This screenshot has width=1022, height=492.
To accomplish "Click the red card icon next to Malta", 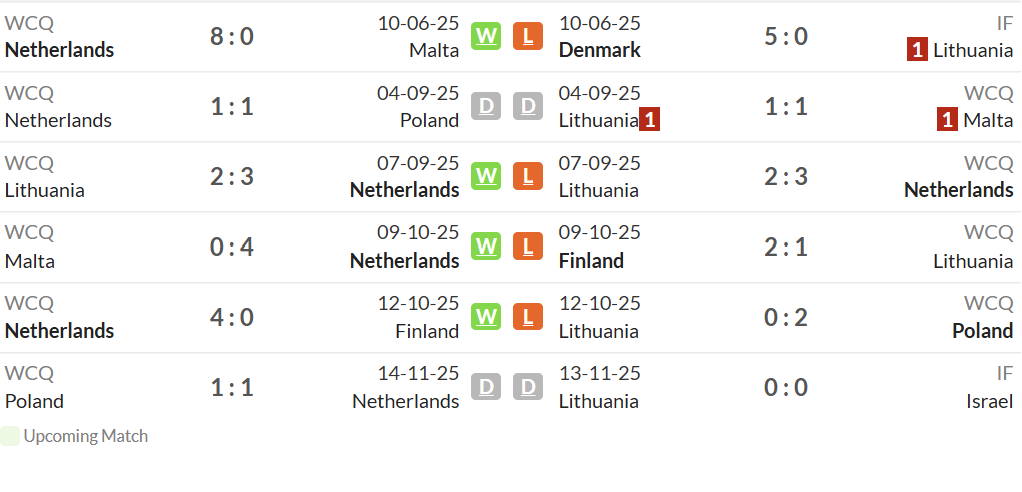I will [x=948, y=120].
